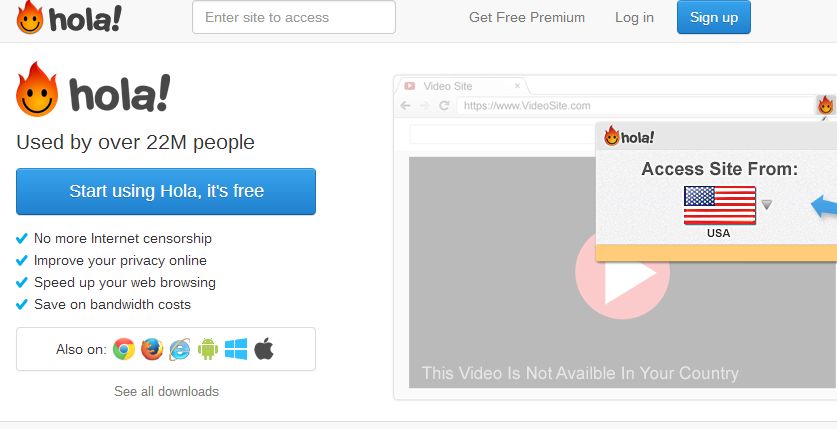Click Start using Hola, it's free
The image size is (837, 429).
point(166,191)
